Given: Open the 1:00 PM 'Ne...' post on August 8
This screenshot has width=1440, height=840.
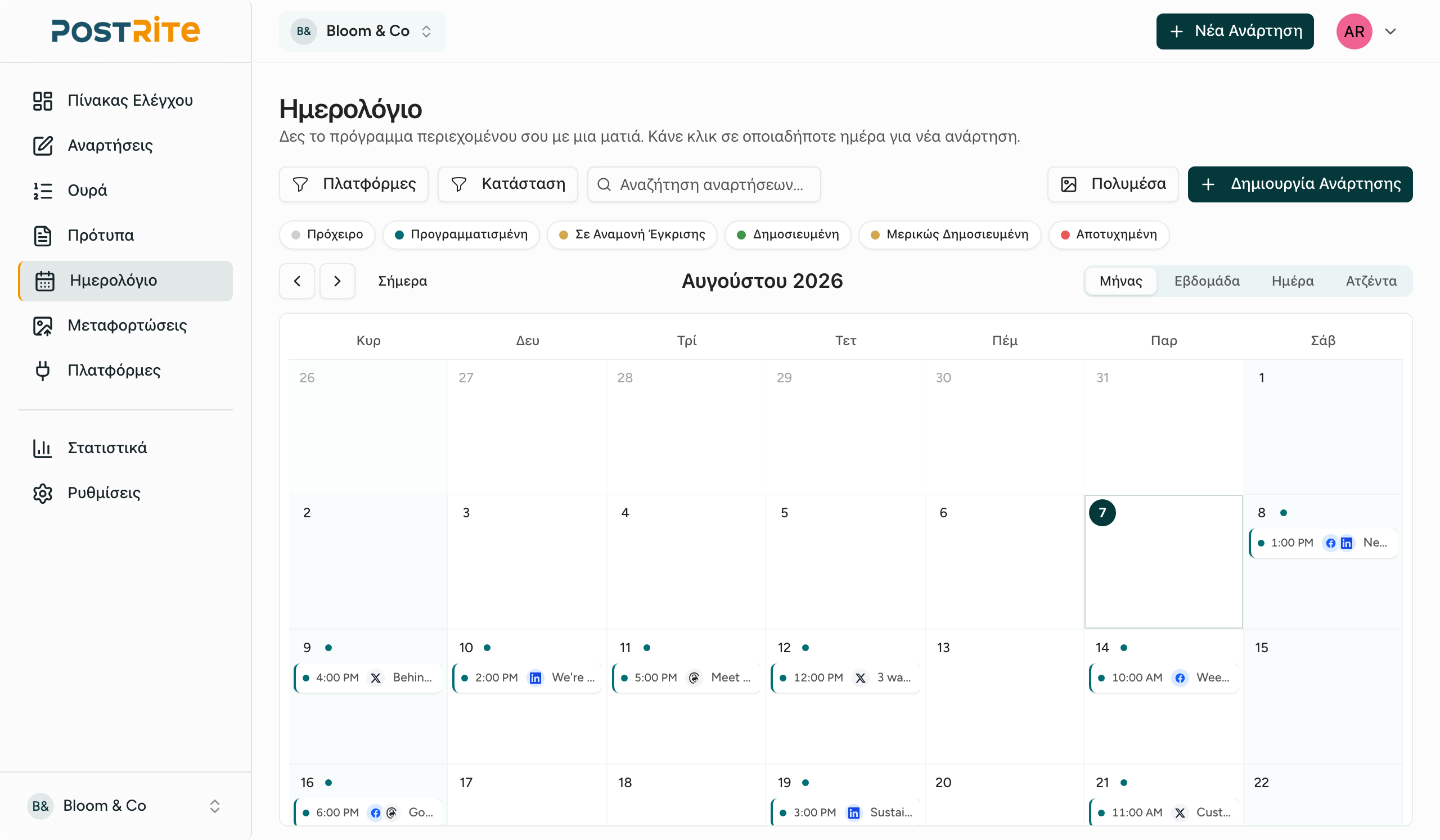Looking at the screenshot, I should coord(1323,544).
